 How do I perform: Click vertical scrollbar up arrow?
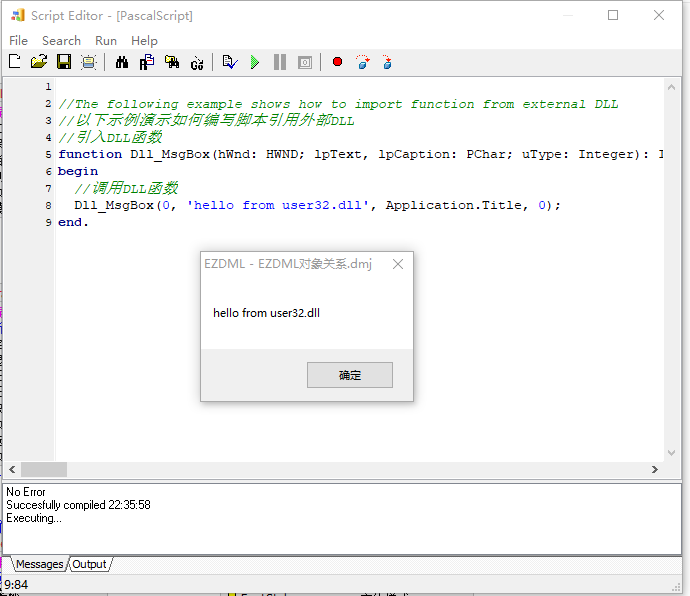(x=672, y=87)
